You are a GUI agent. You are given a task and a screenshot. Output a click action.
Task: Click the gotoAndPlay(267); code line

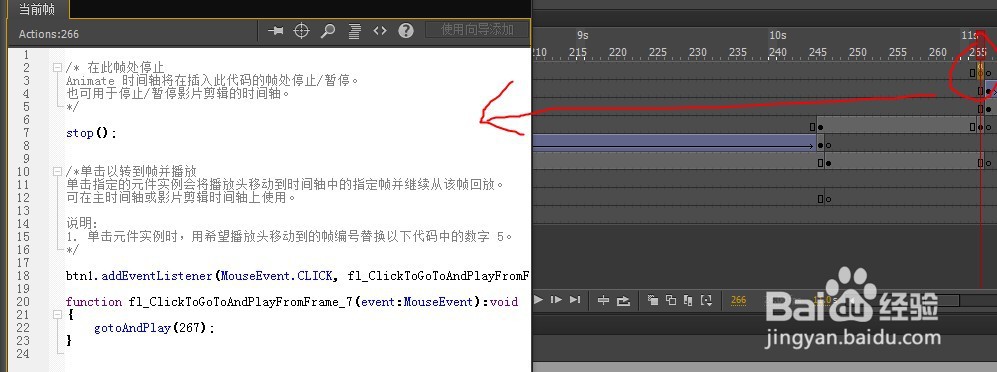155,328
